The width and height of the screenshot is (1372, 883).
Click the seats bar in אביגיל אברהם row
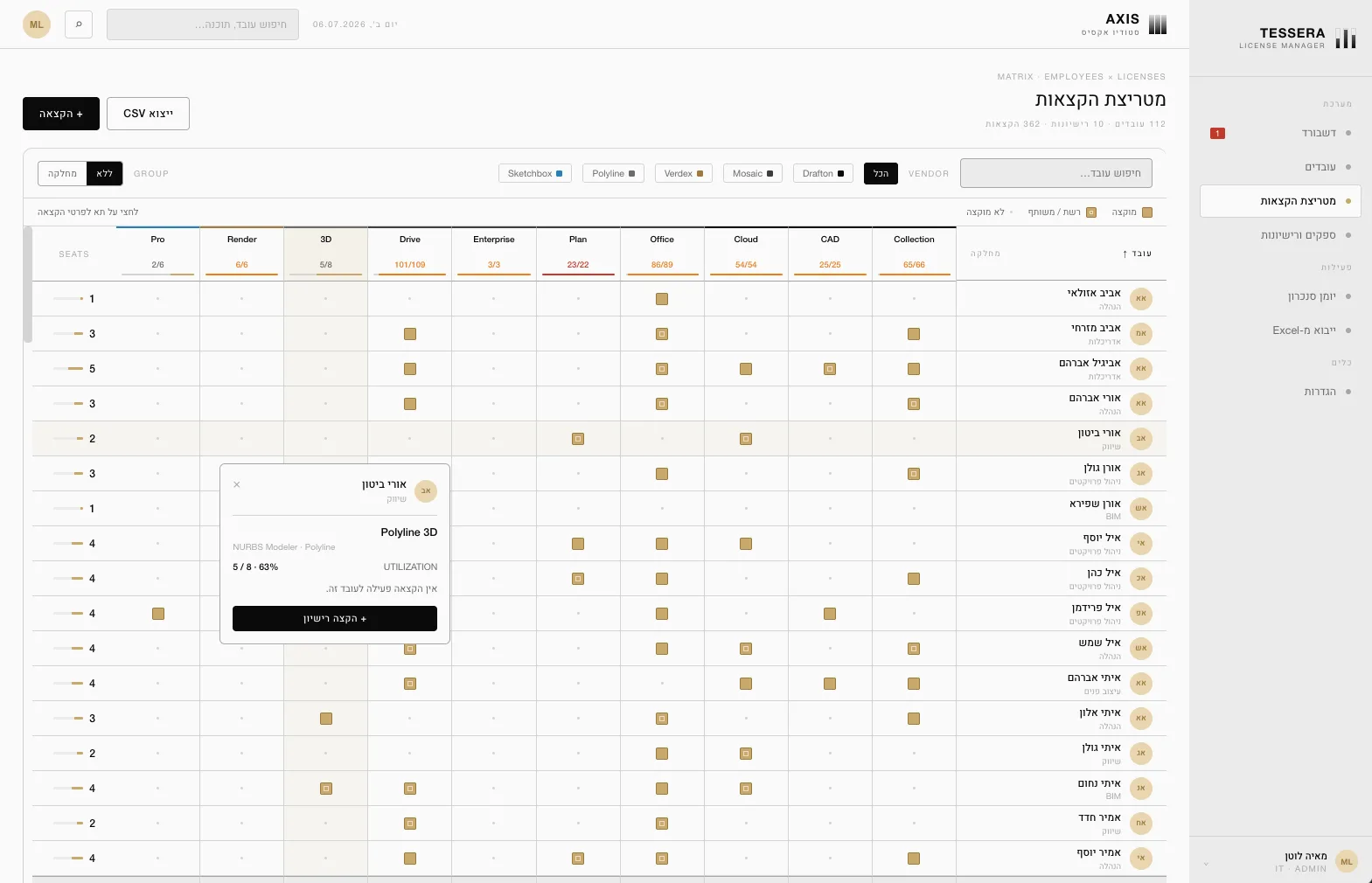point(68,369)
